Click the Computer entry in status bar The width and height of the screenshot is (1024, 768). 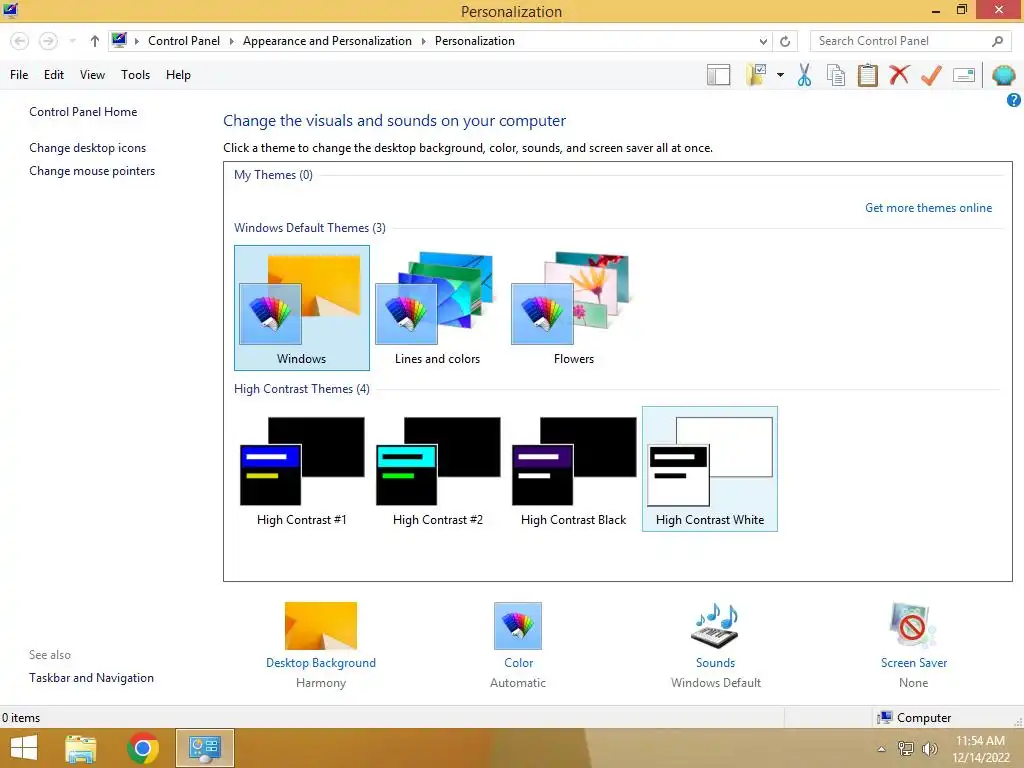click(914, 718)
